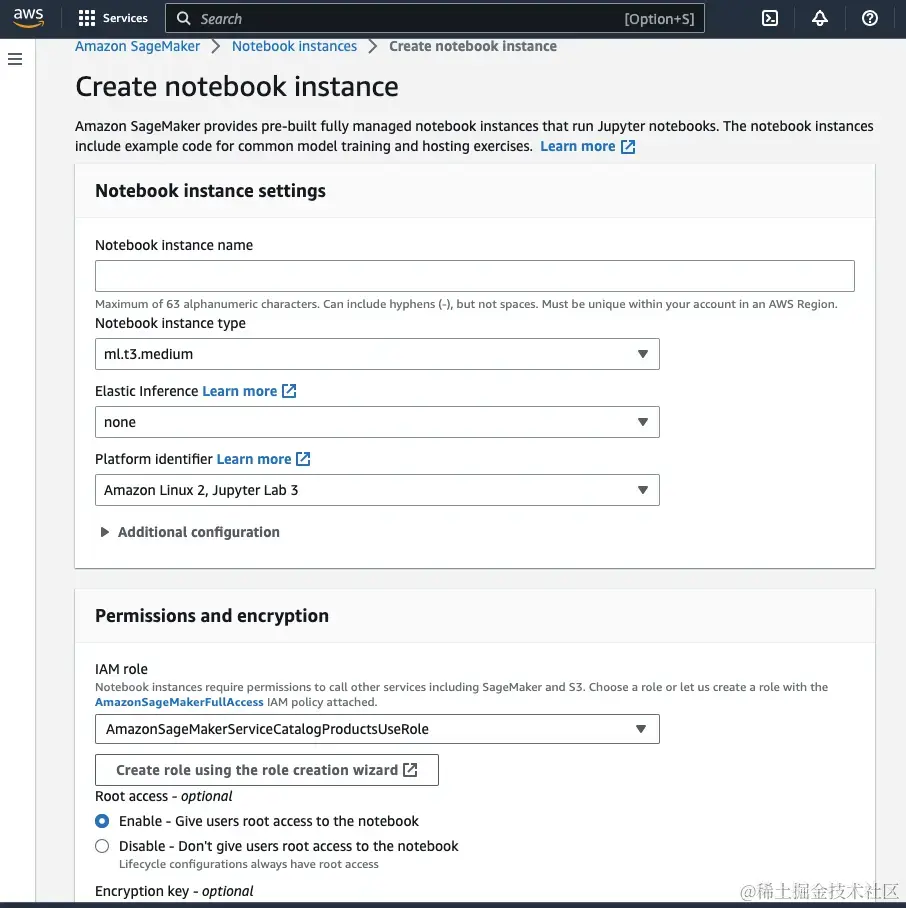This screenshot has height=908, width=906.
Task: Click the AWS logo home icon
Action: coord(28,18)
